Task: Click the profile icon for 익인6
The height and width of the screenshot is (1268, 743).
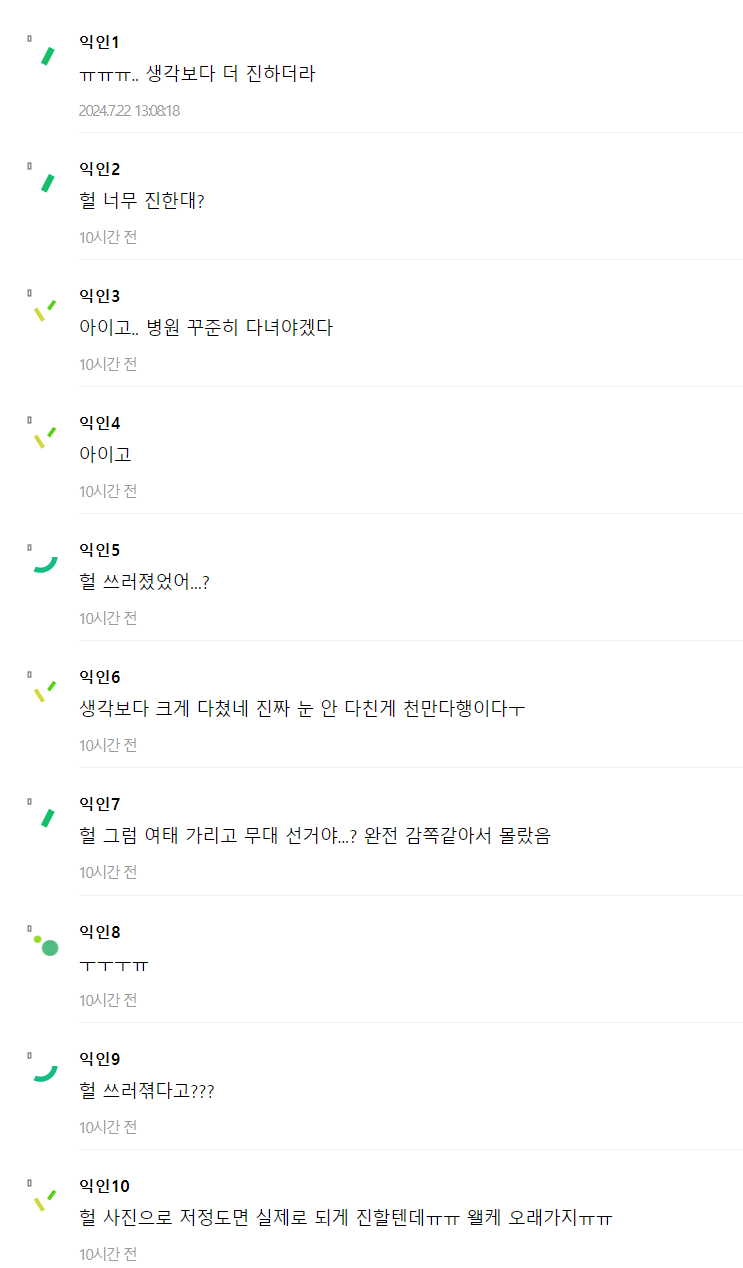Action: (44, 690)
